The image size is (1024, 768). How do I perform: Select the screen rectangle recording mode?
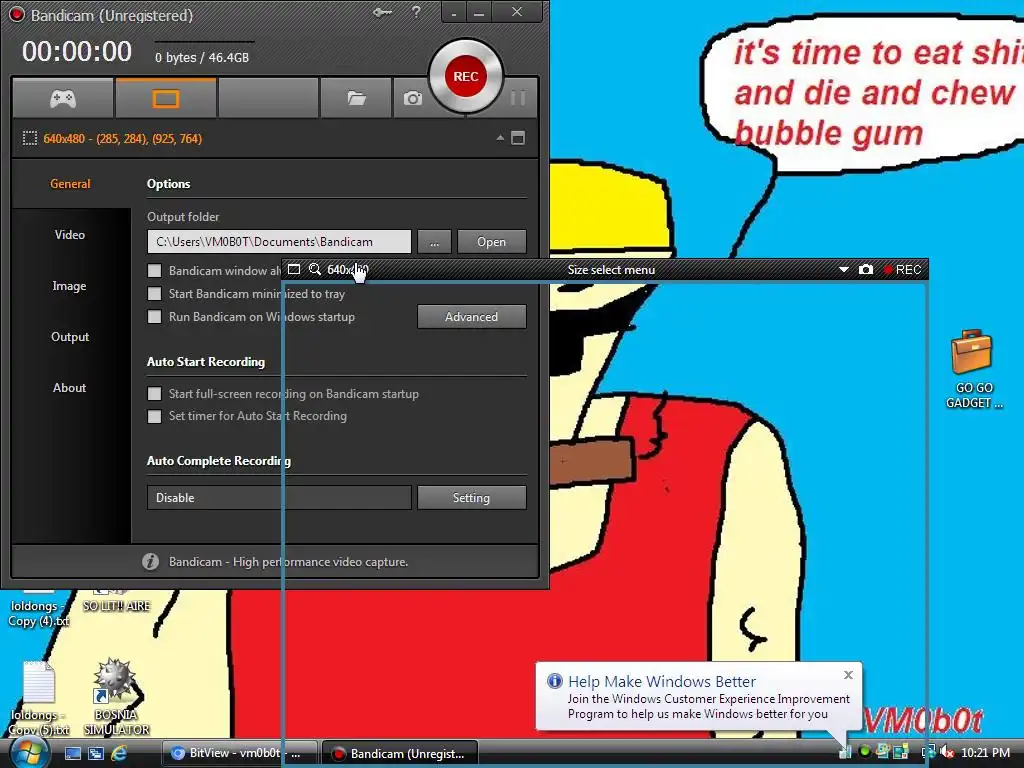click(166, 99)
